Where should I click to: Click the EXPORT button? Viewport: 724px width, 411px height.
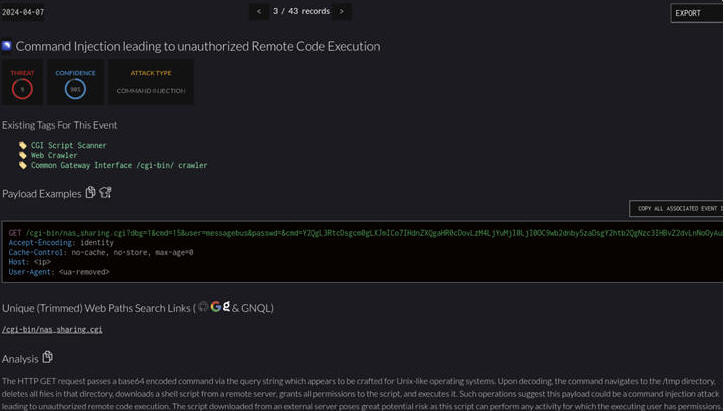[x=697, y=13]
